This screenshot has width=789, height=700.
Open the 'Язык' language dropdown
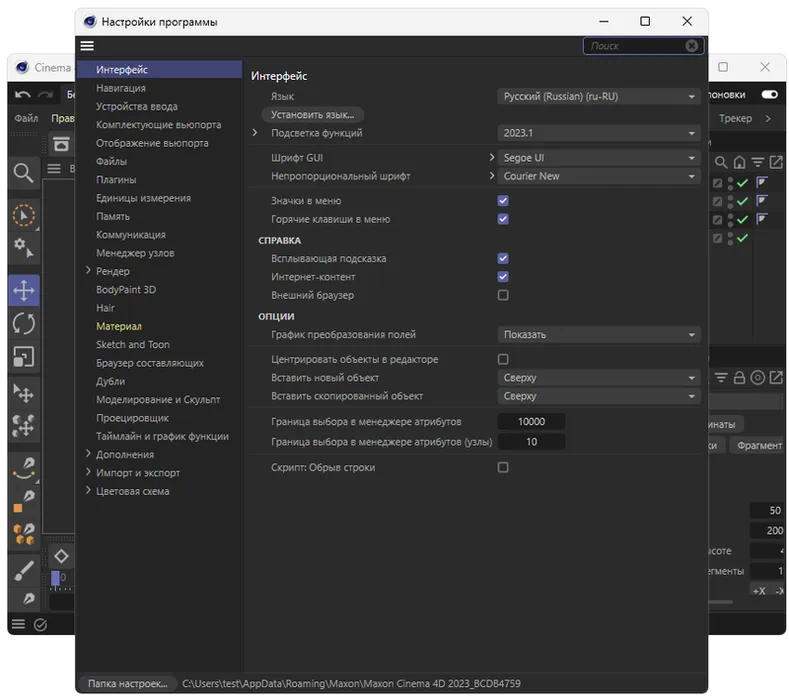pyautogui.click(x=599, y=96)
